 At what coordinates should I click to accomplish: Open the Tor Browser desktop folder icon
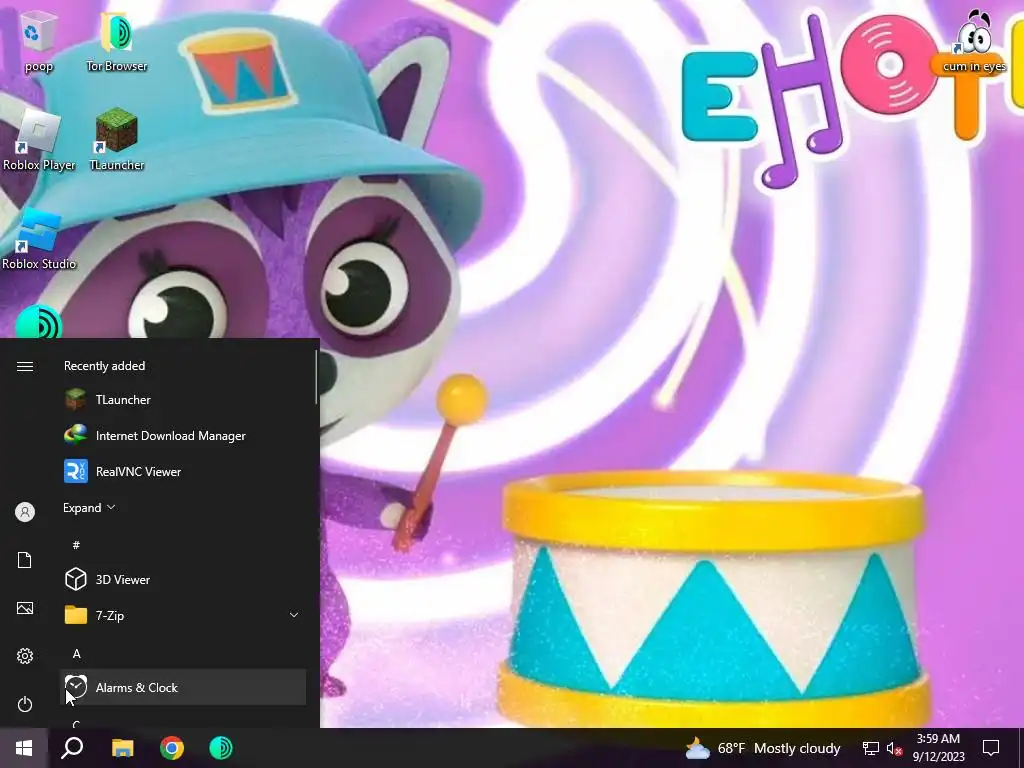(117, 40)
